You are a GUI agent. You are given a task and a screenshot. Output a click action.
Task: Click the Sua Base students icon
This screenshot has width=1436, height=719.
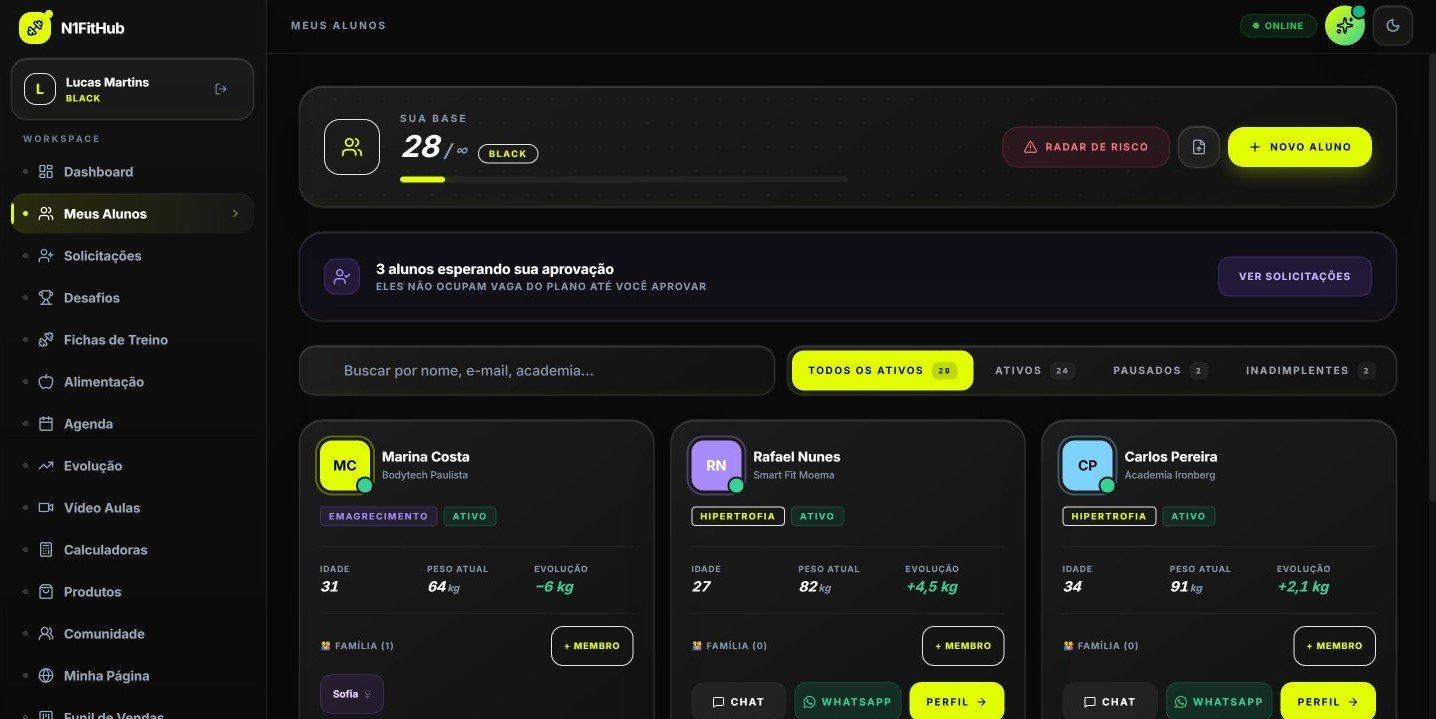(x=352, y=147)
